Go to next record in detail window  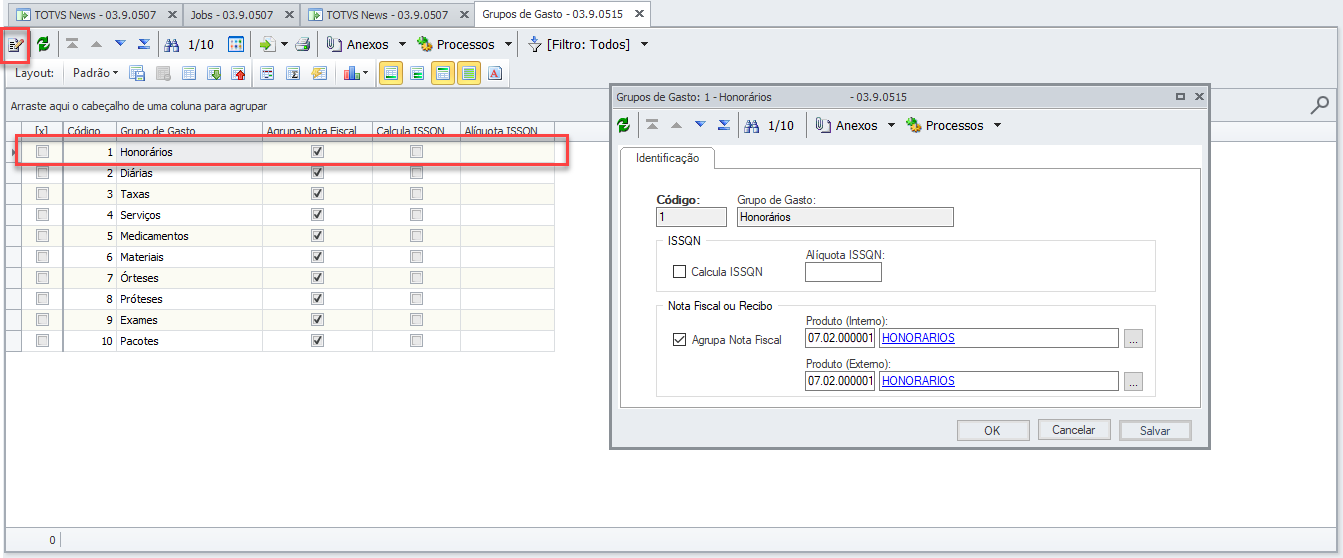(x=700, y=125)
